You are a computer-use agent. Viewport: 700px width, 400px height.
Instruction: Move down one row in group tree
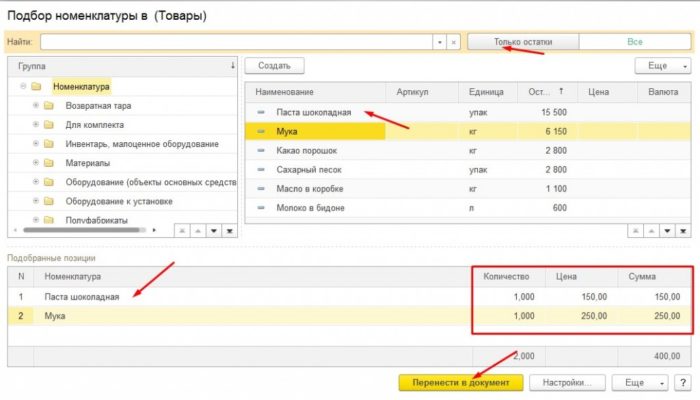click(x=213, y=231)
